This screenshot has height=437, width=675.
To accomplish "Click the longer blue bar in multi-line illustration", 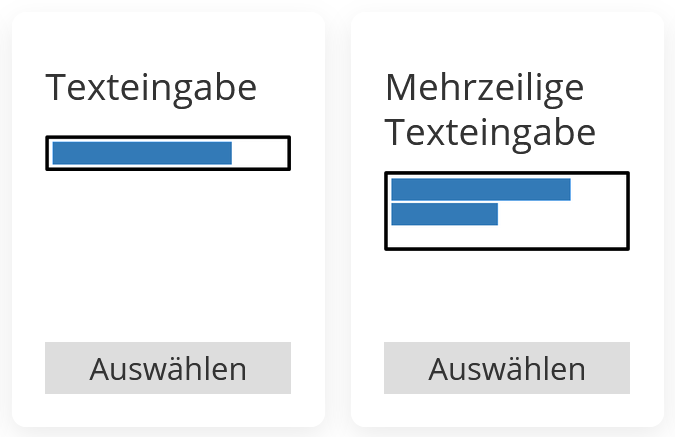I will click(x=481, y=190).
